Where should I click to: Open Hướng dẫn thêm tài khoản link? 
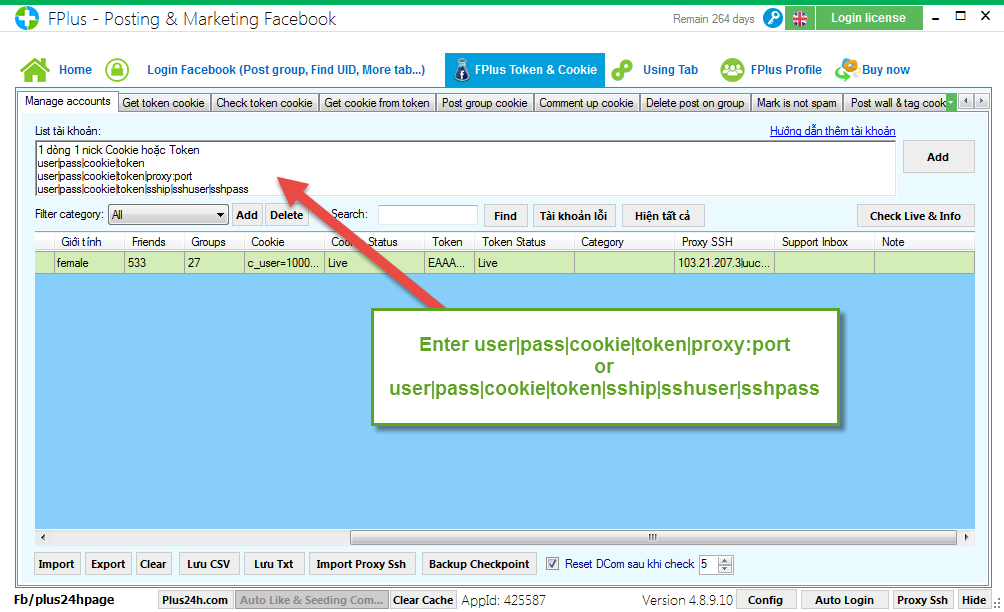click(832, 131)
